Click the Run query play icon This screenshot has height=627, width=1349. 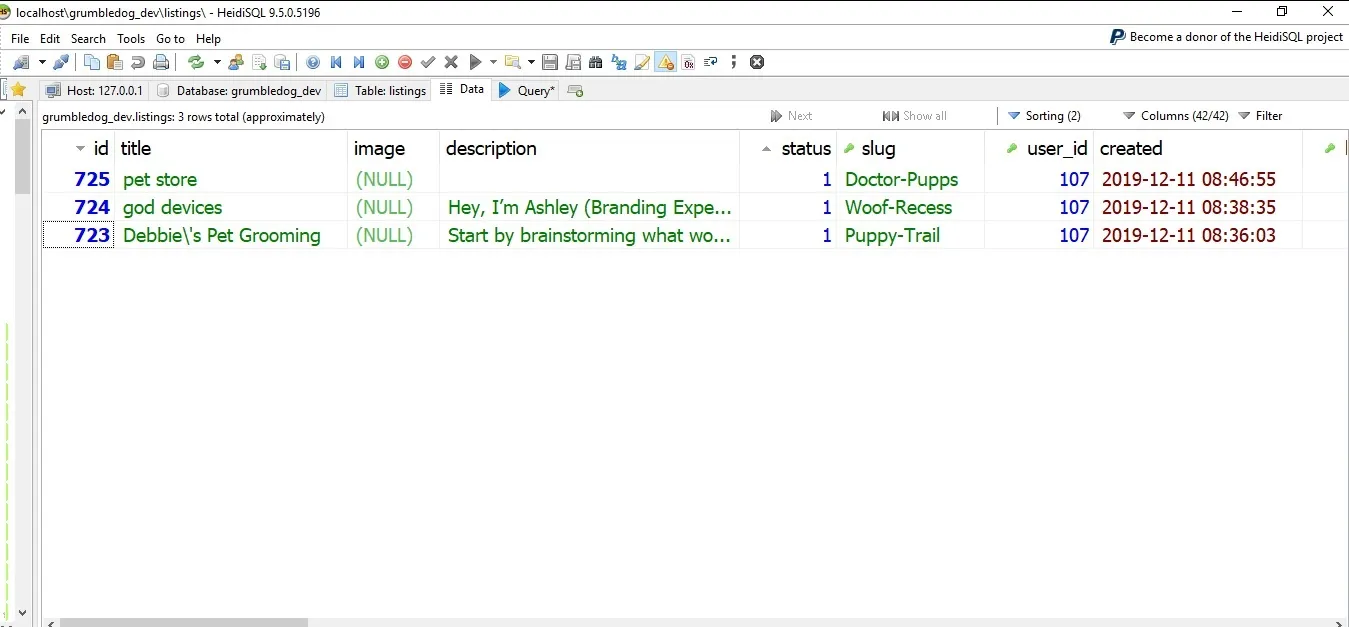click(x=476, y=62)
